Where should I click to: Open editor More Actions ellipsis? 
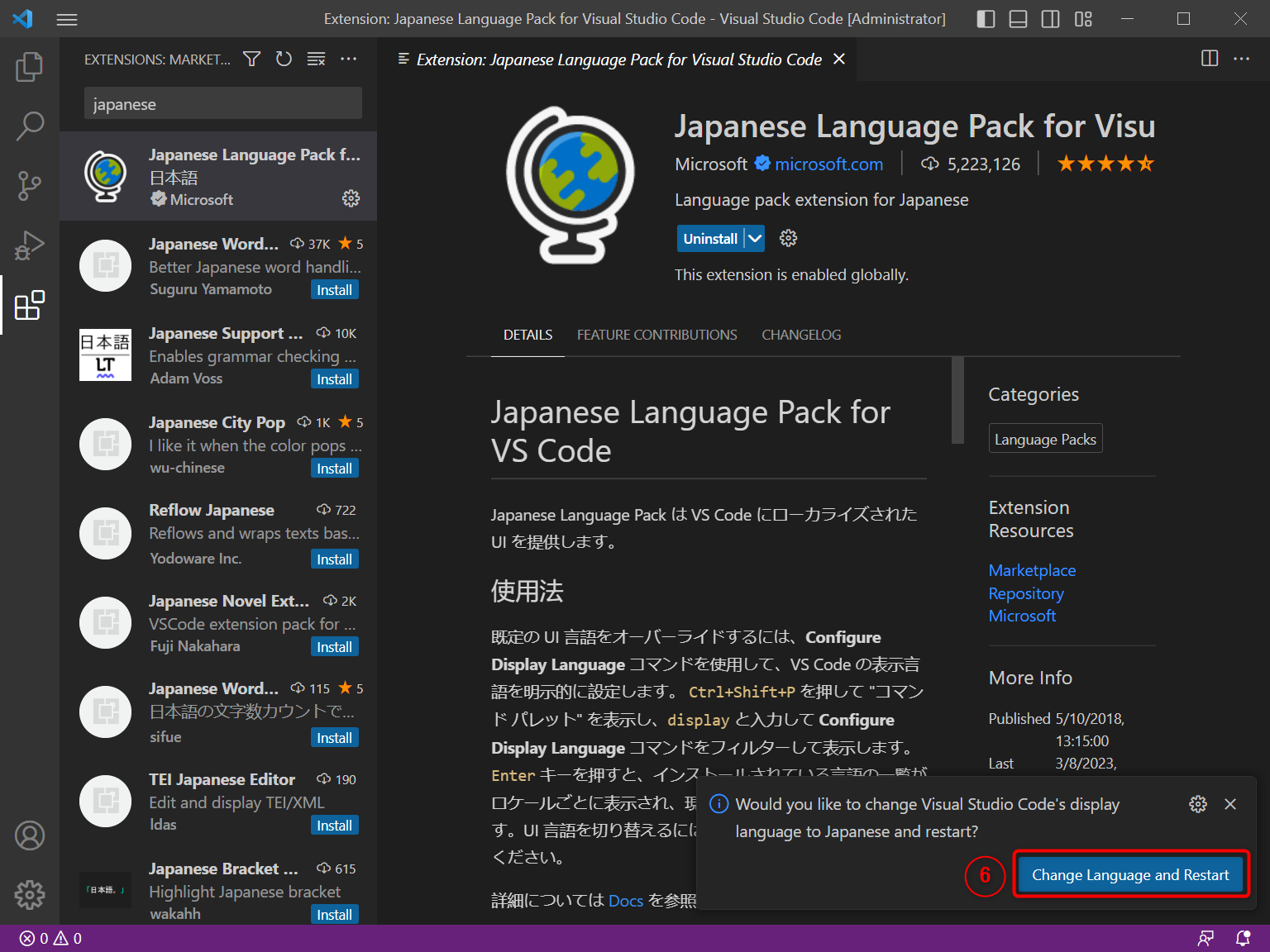(1242, 58)
